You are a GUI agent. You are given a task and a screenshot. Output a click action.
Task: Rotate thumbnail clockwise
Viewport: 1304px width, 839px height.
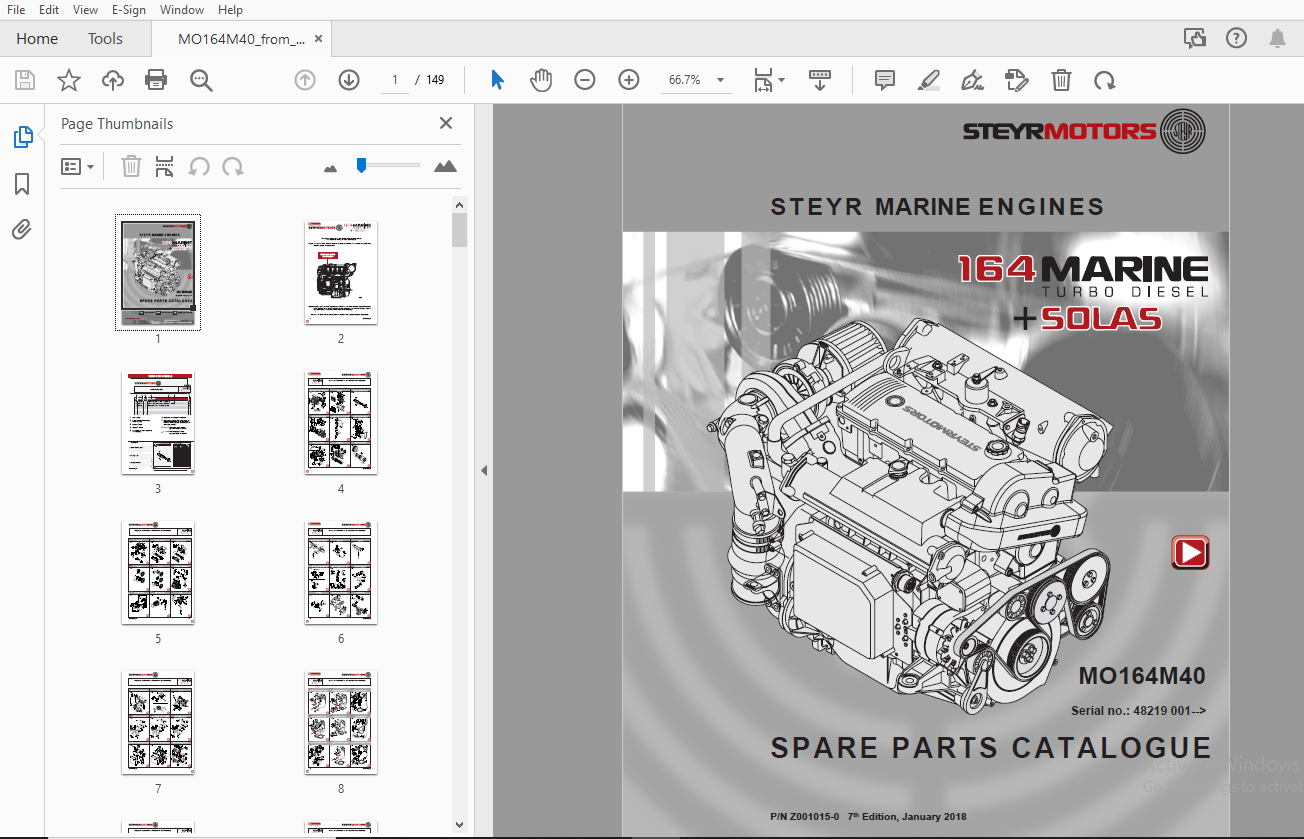click(233, 167)
